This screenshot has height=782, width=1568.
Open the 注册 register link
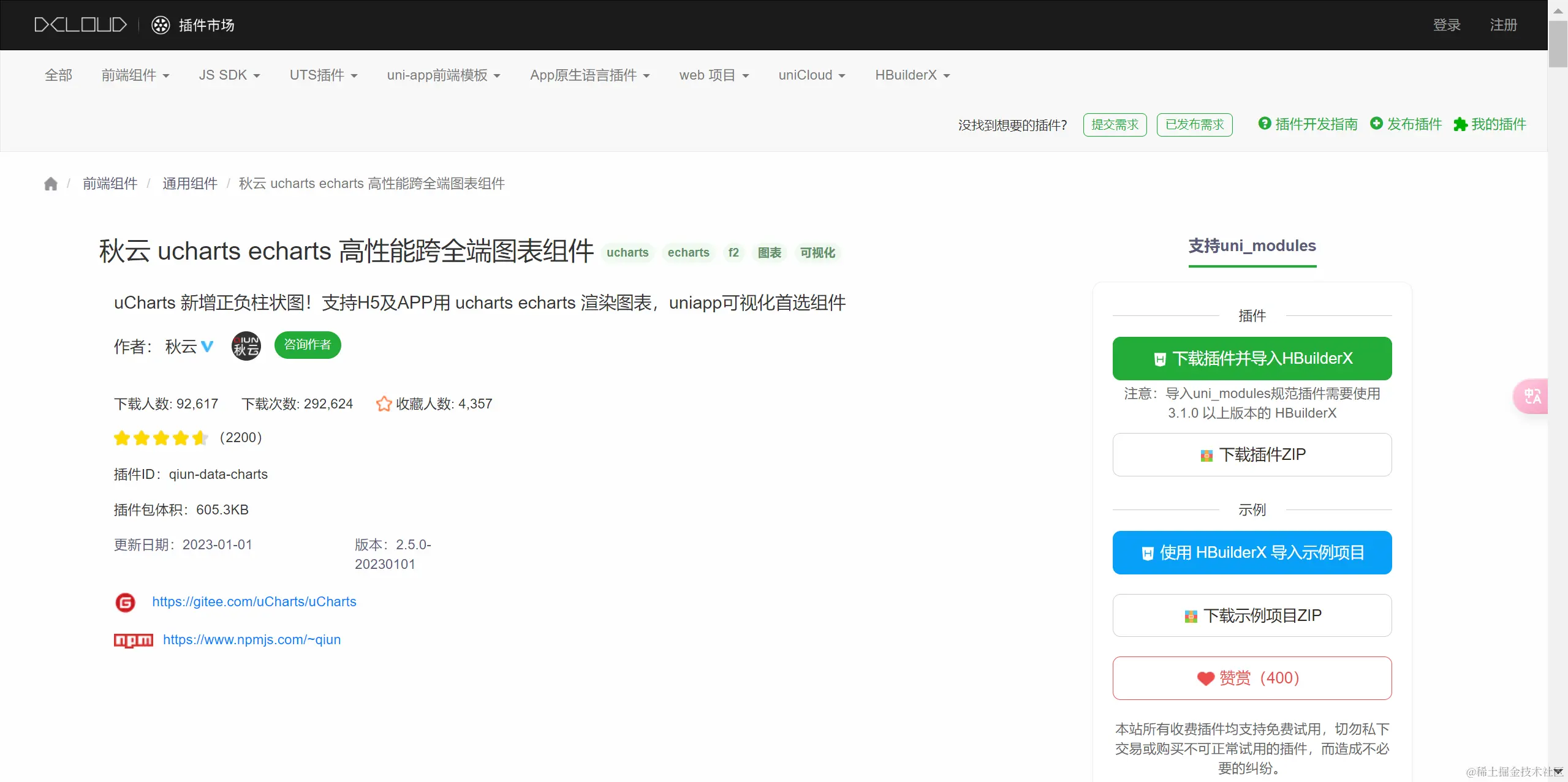pyautogui.click(x=1504, y=25)
